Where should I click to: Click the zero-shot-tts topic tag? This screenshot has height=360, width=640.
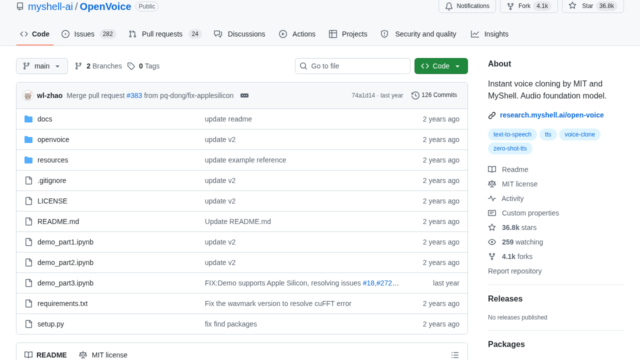tap(510, 149)
